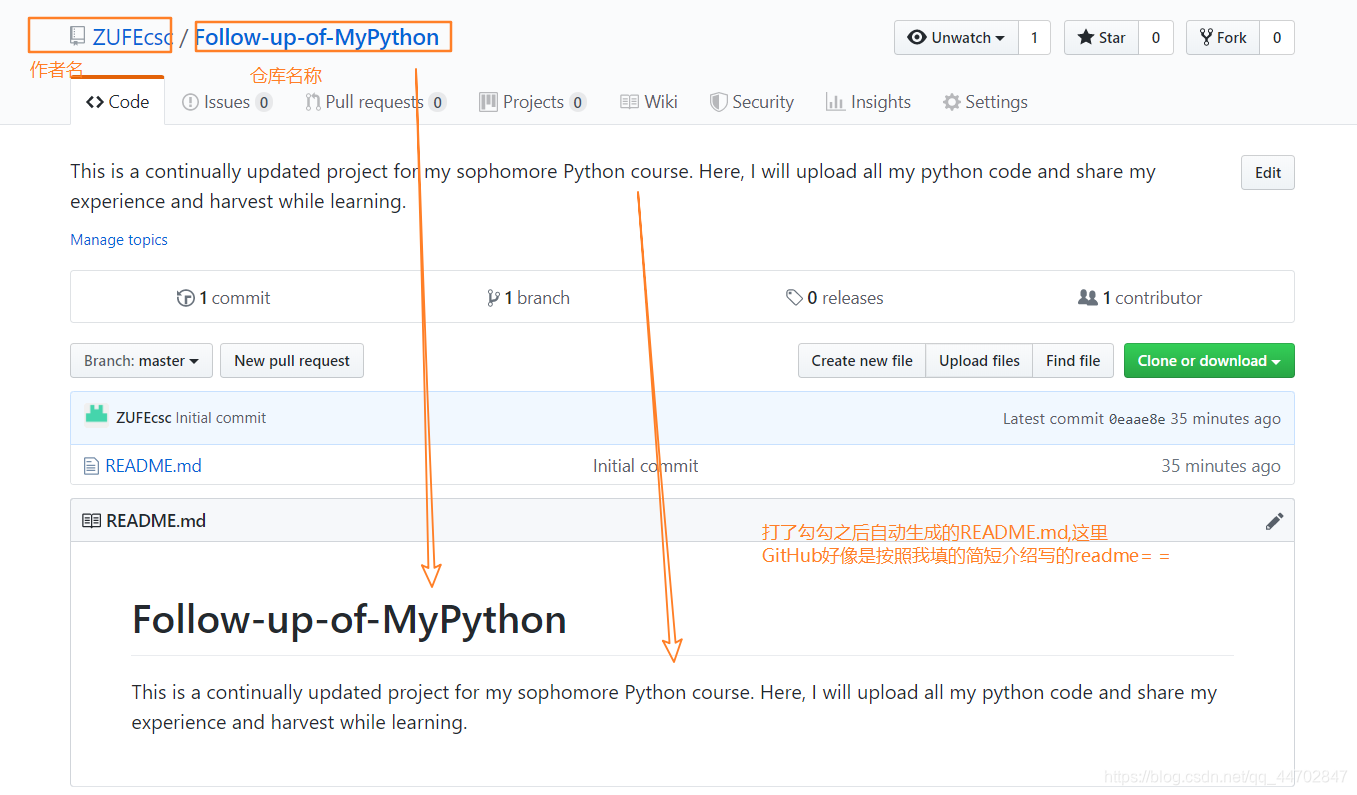Switch to the Issues tab
The width and height of the screenshot is (1357, 795).
(x=227, y=102)
